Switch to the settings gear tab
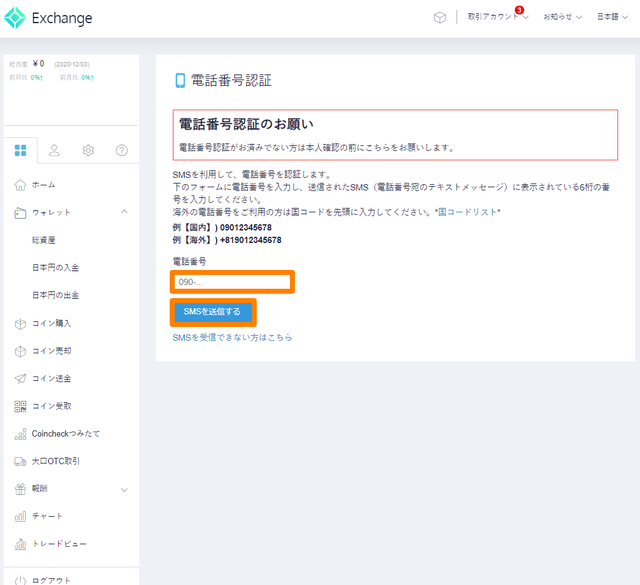The width and height of the screenshot is (640, 585). [x=88, y=150]
